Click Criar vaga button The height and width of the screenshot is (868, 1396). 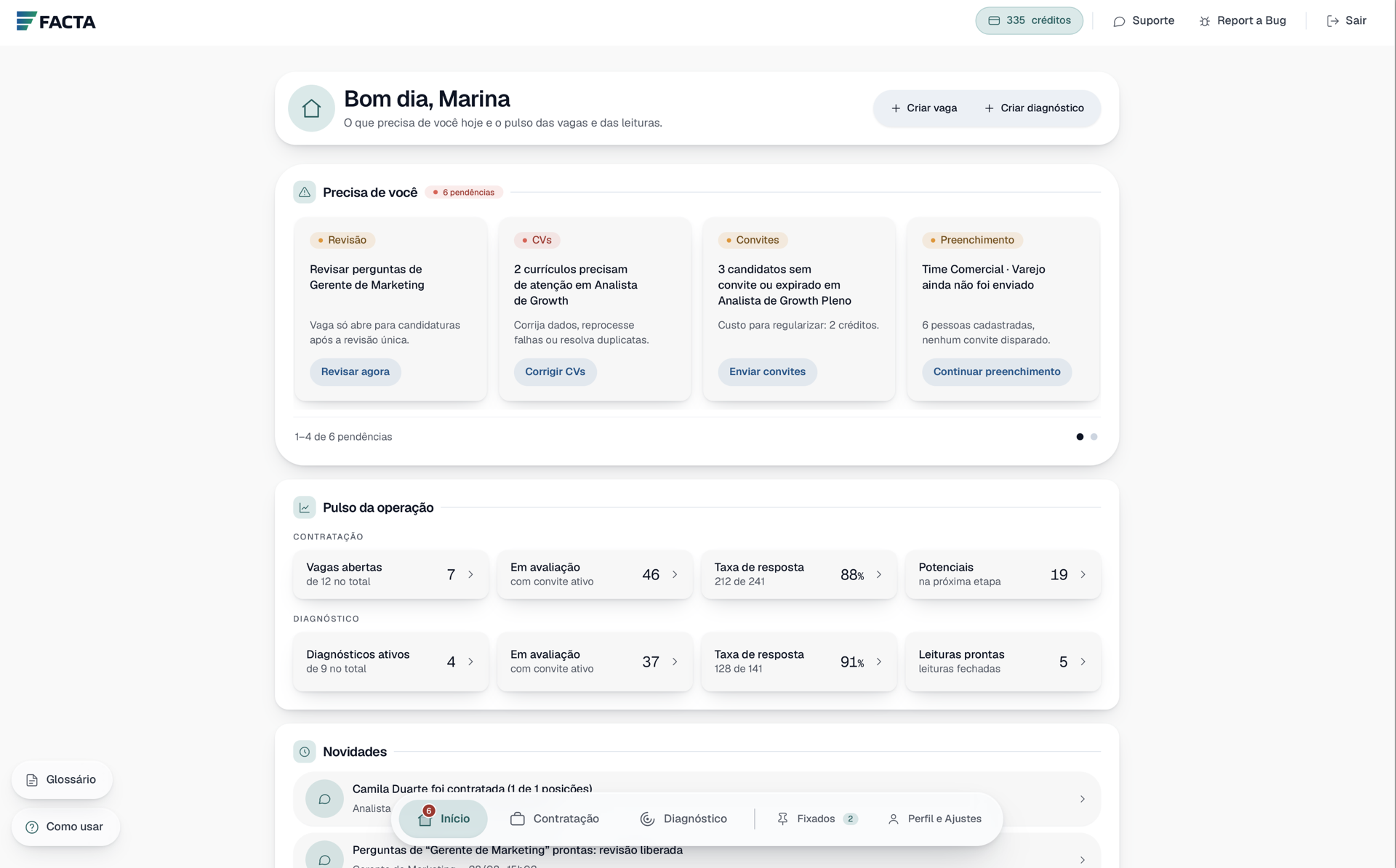coord(924,108)
